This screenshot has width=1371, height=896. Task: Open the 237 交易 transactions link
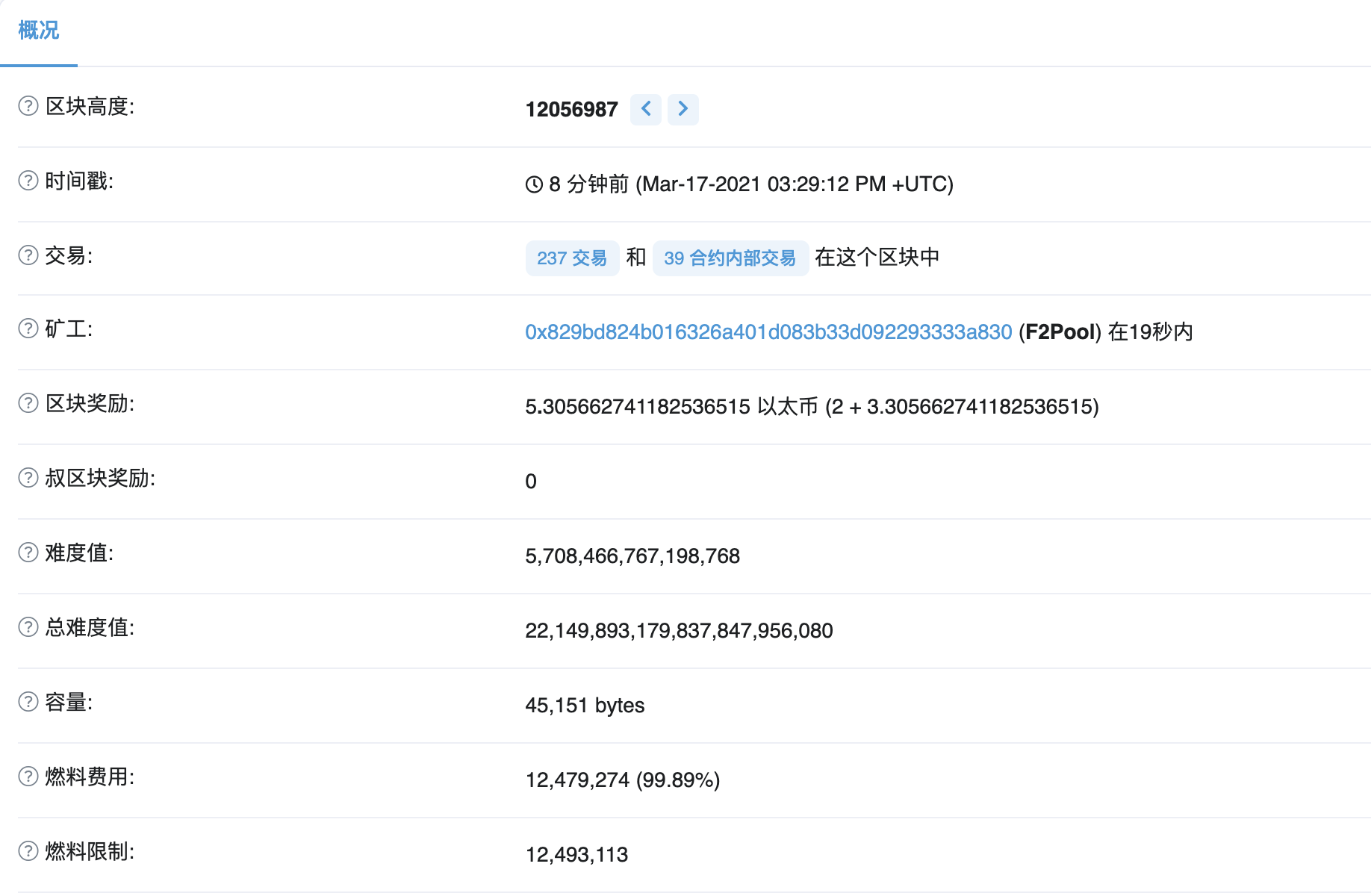tap(572, 258)
